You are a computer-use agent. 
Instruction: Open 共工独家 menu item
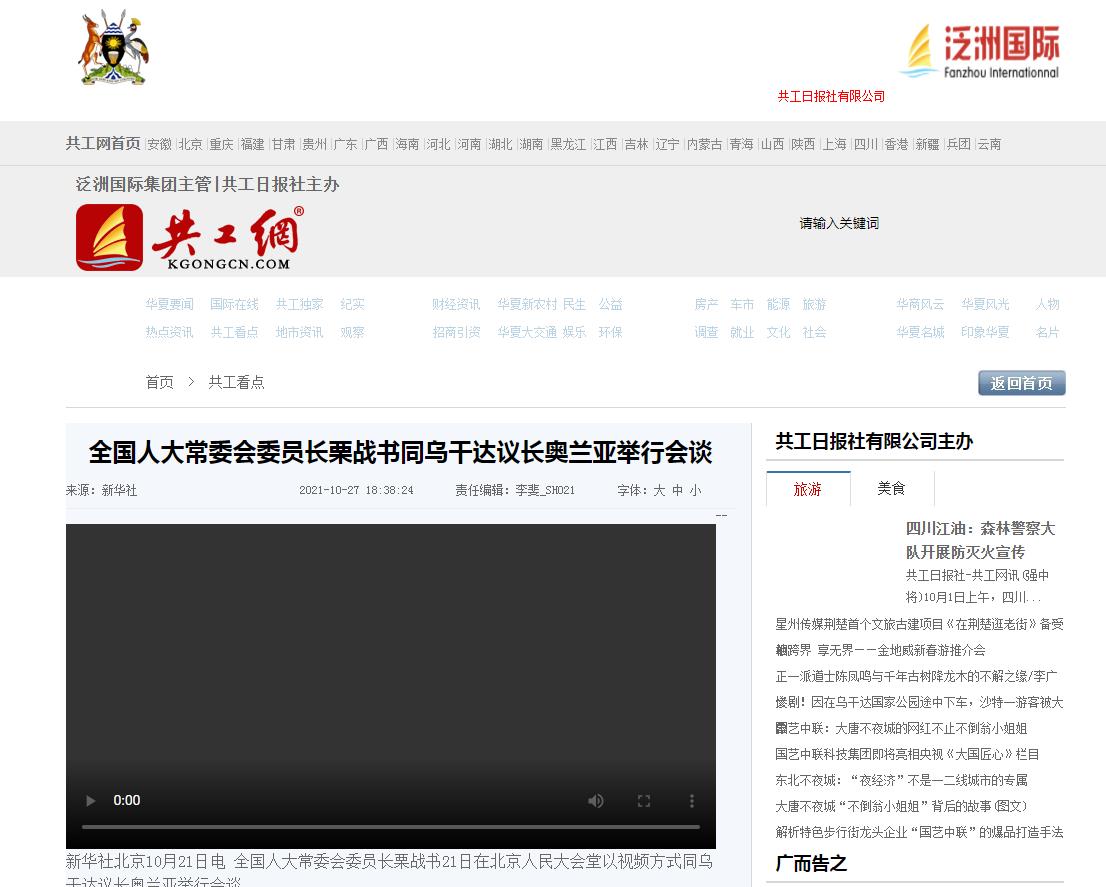pos(299,304)
